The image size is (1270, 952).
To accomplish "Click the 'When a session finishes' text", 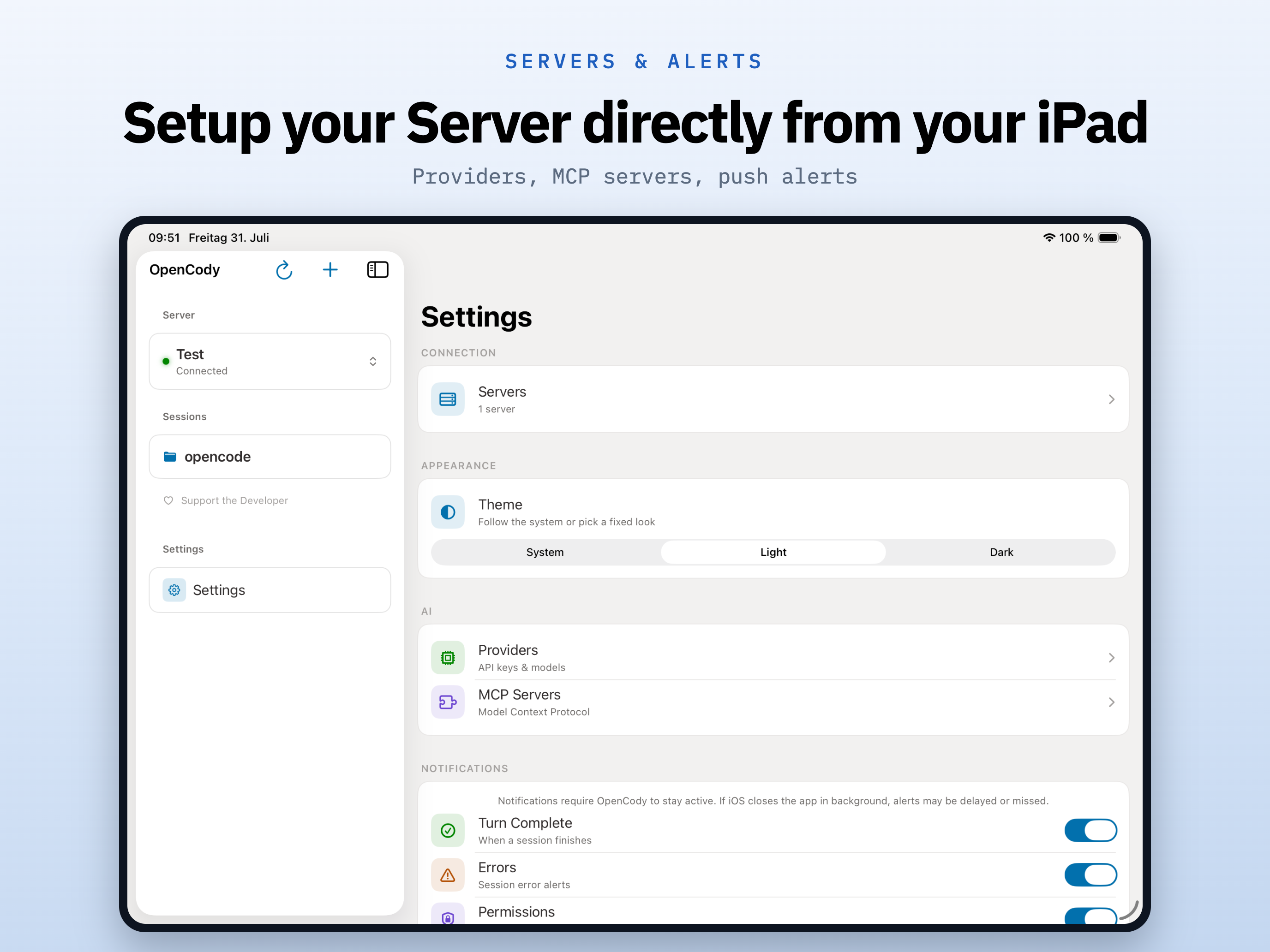I will coord(534,840).
